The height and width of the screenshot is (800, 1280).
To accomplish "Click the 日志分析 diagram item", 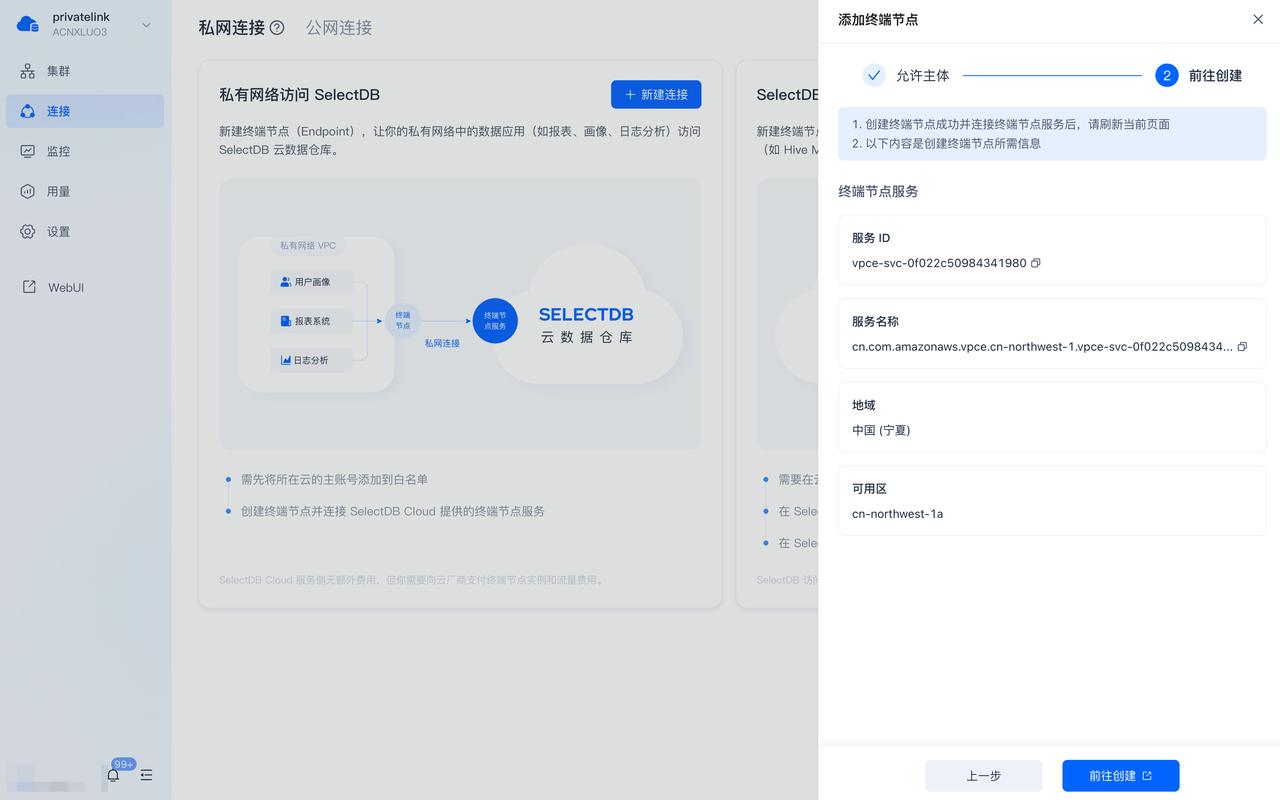I will [x=311, y=360].
